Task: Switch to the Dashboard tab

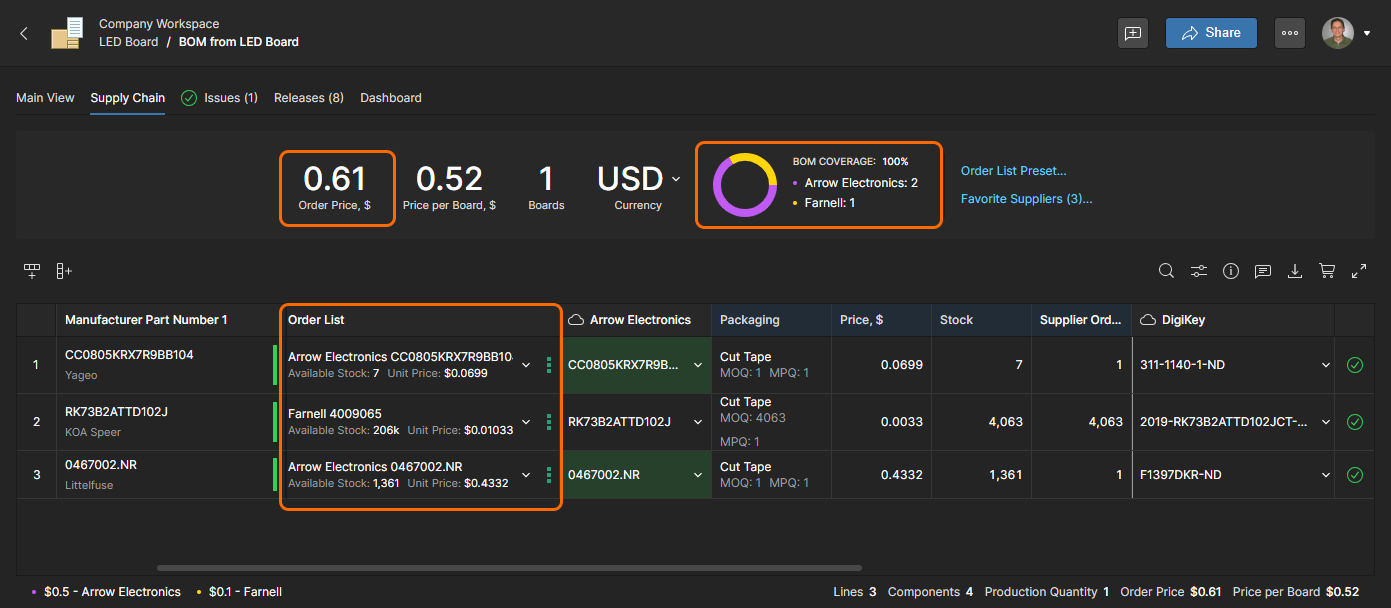Action: [390, 98]
